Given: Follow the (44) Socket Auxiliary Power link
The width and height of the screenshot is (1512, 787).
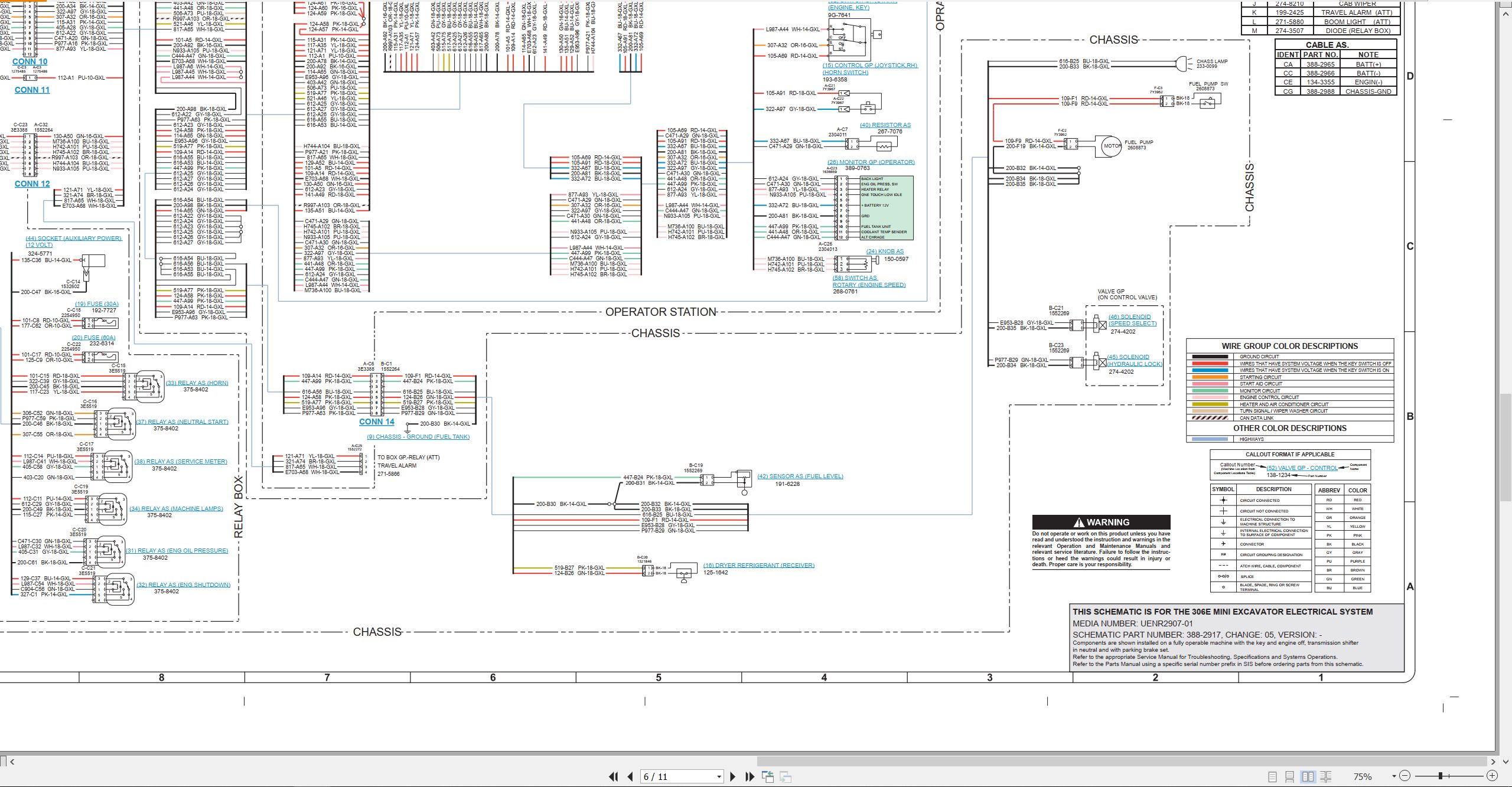Looking at the screenshot, I should [73, 241].
